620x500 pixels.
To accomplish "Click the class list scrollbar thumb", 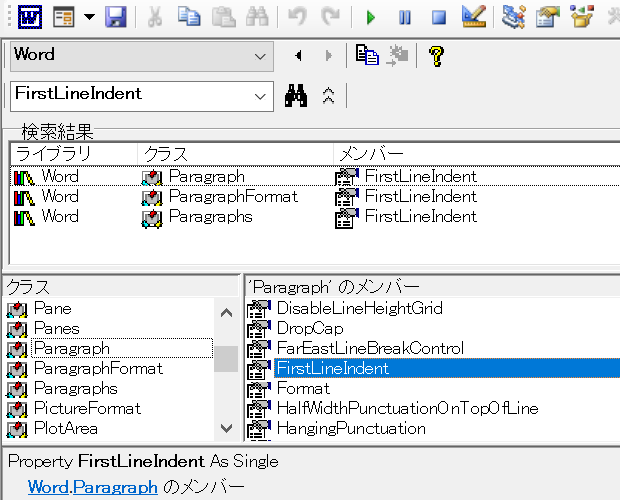I will [226, 359].
